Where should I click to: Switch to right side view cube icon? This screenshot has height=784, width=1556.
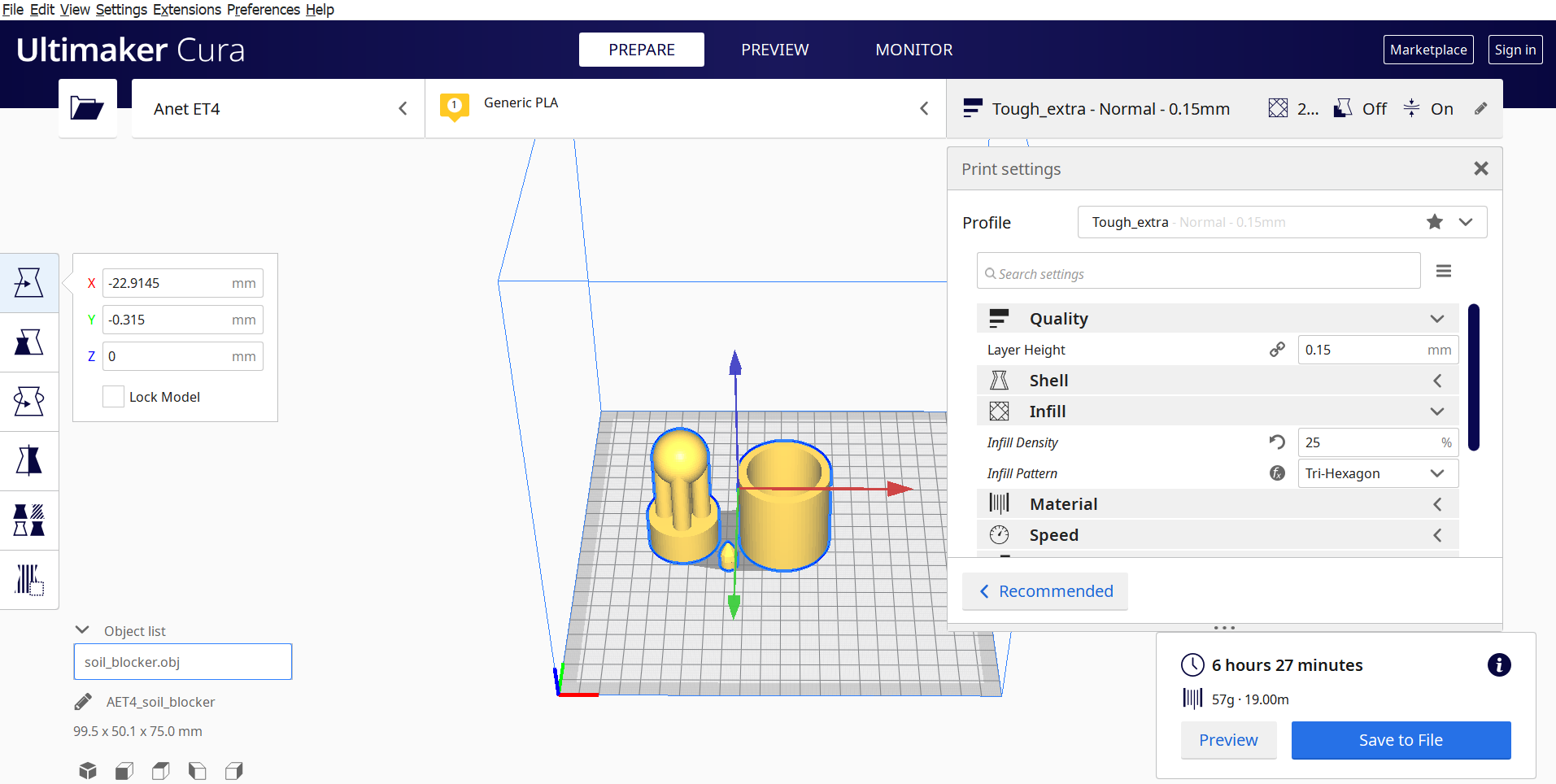pos(234,770)
